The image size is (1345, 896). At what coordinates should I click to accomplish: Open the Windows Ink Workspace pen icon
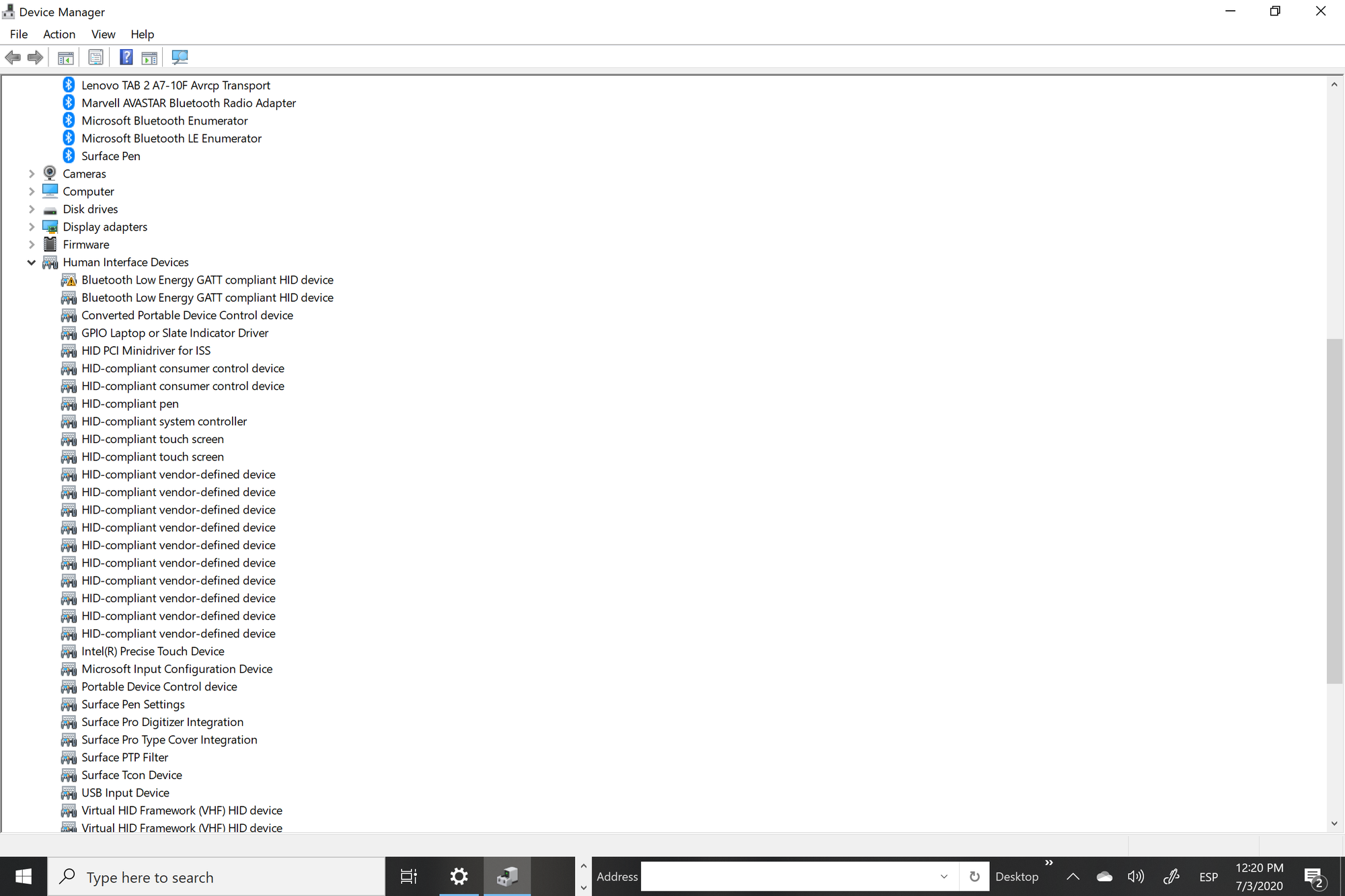(1171, 877)
